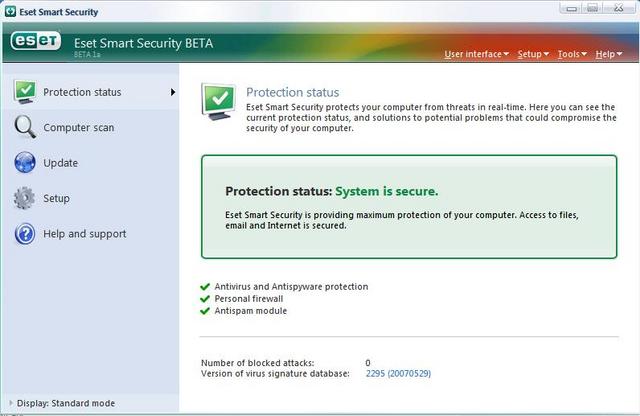Screen dimensions: 640x416
Task: Select Protection status in the sidebar
Action: coord(91,92)
